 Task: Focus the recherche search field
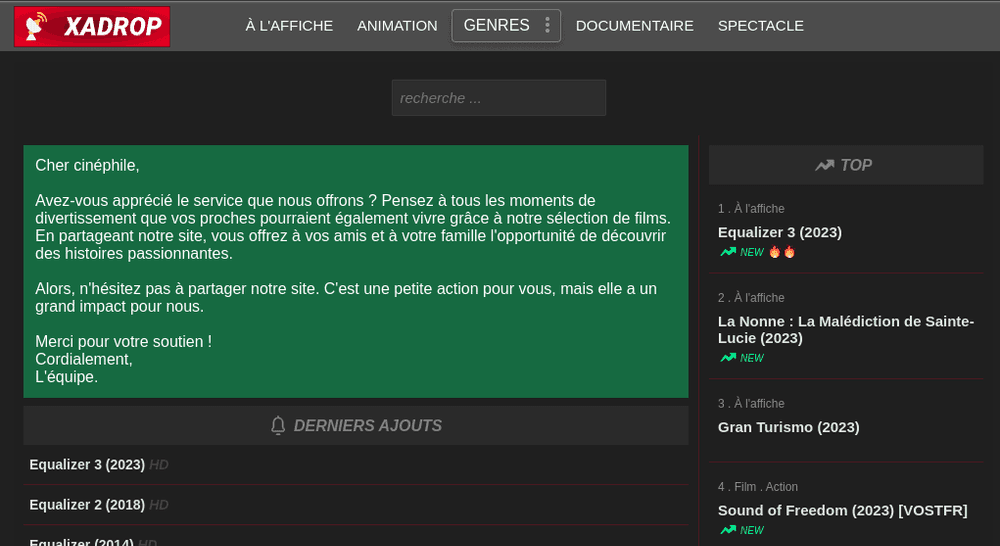499,98
